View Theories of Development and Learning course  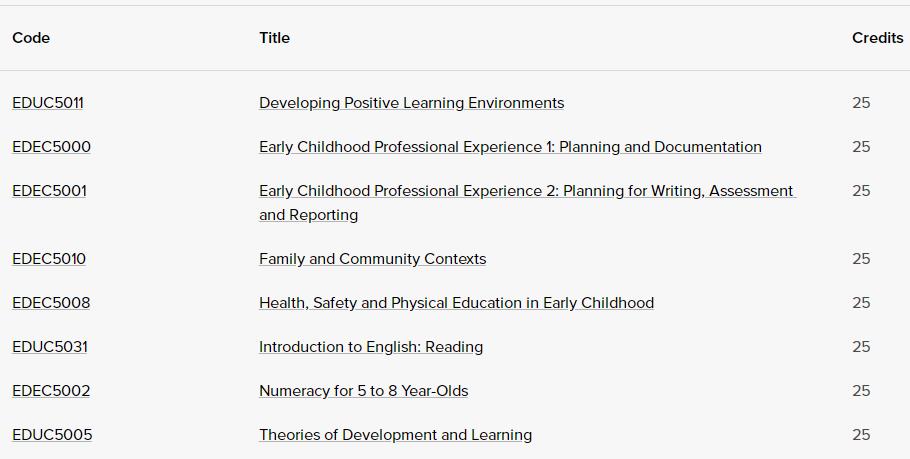click(395, 435)
